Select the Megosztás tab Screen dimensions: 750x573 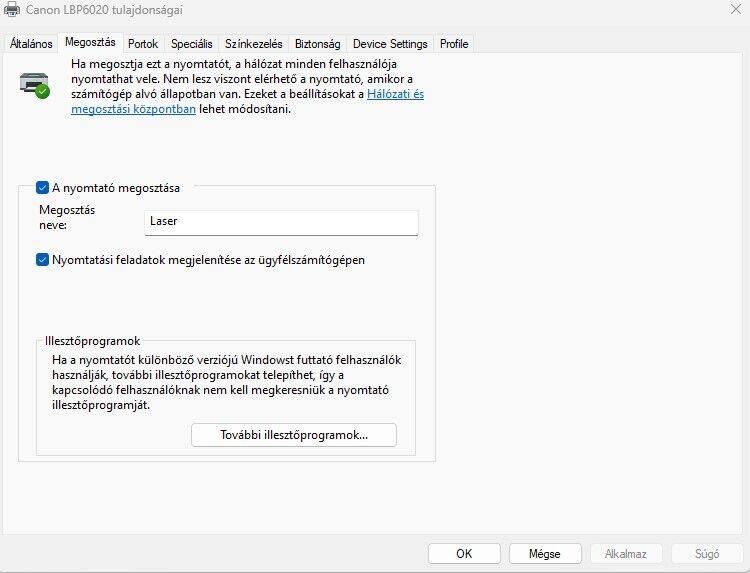pyautogui.click(x=90, y=42)
